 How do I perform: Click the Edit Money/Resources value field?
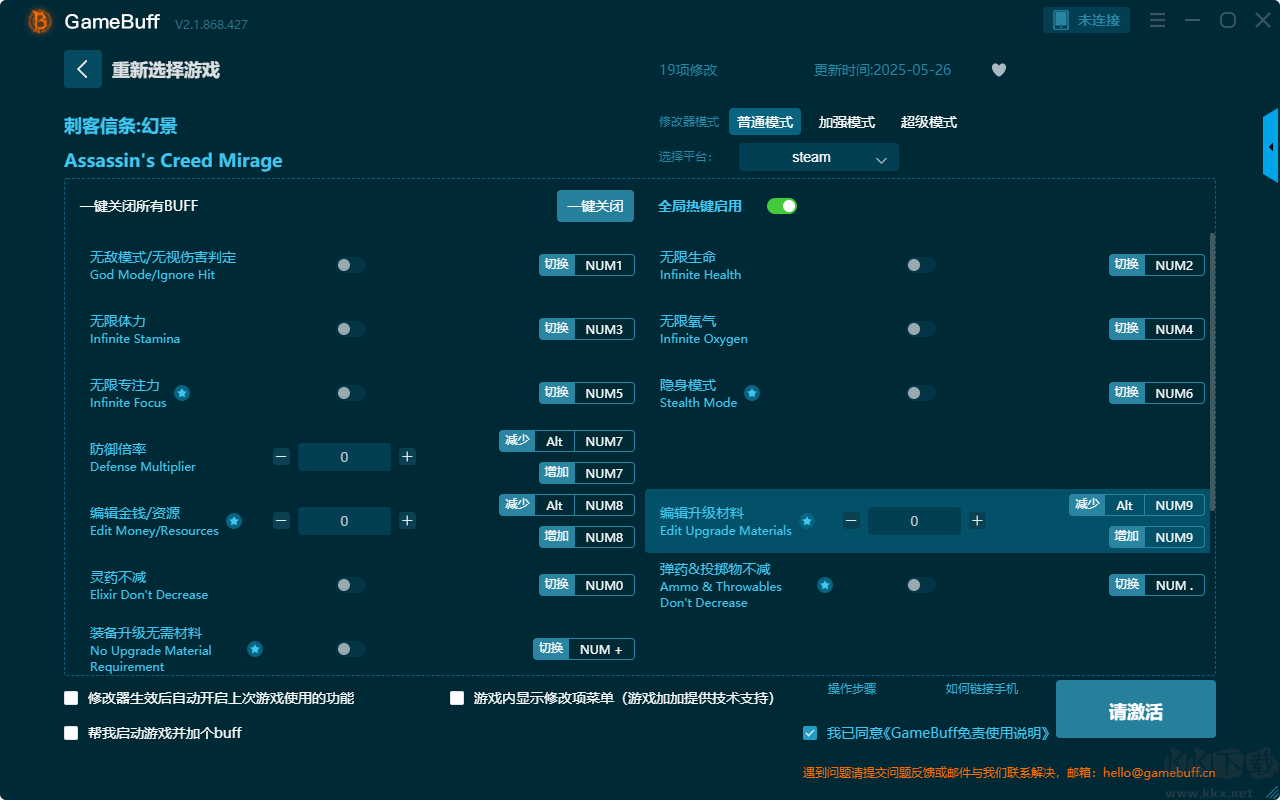[x=344, y=521]
